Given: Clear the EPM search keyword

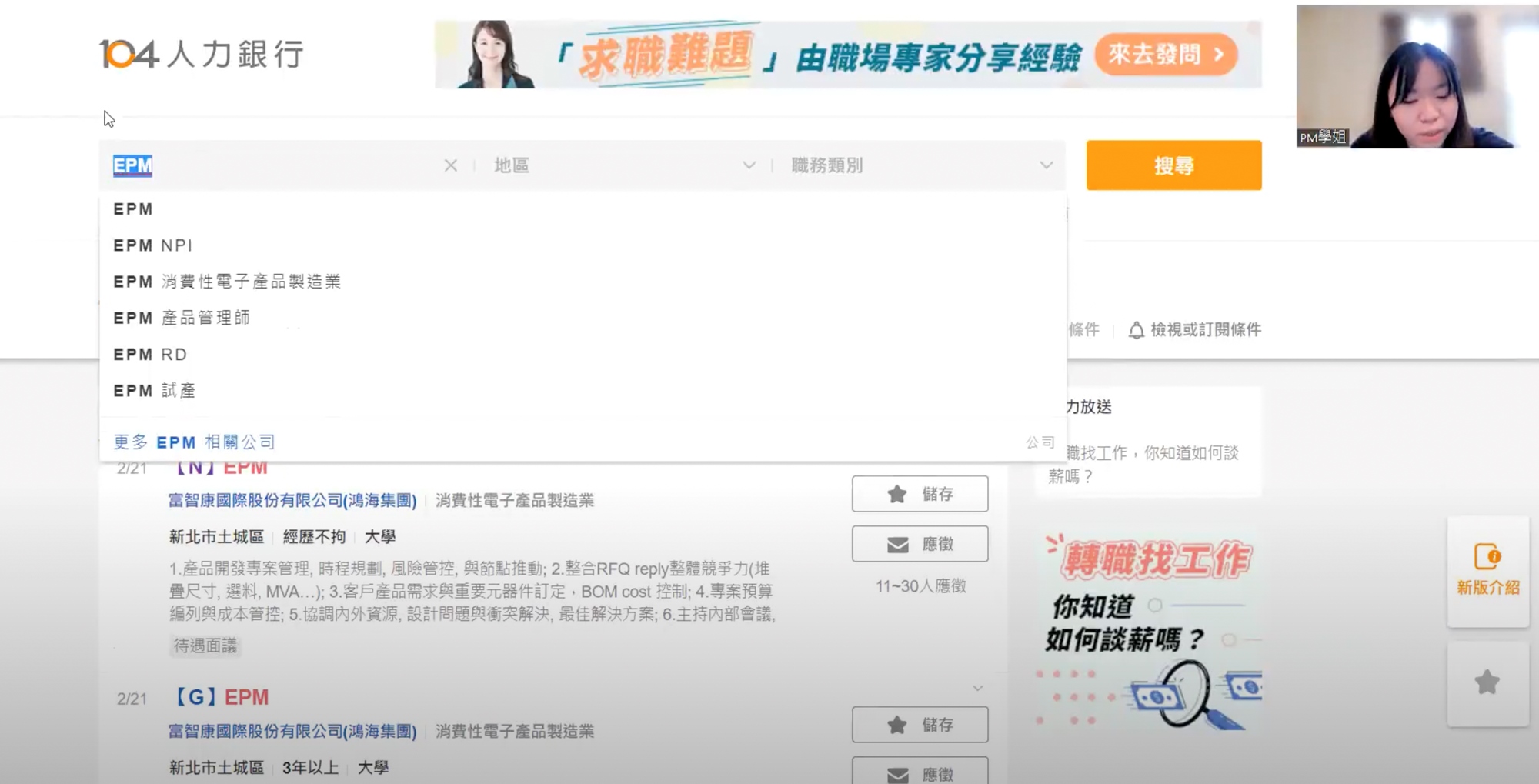Looking at the screenshot, I should click(451, 165).
